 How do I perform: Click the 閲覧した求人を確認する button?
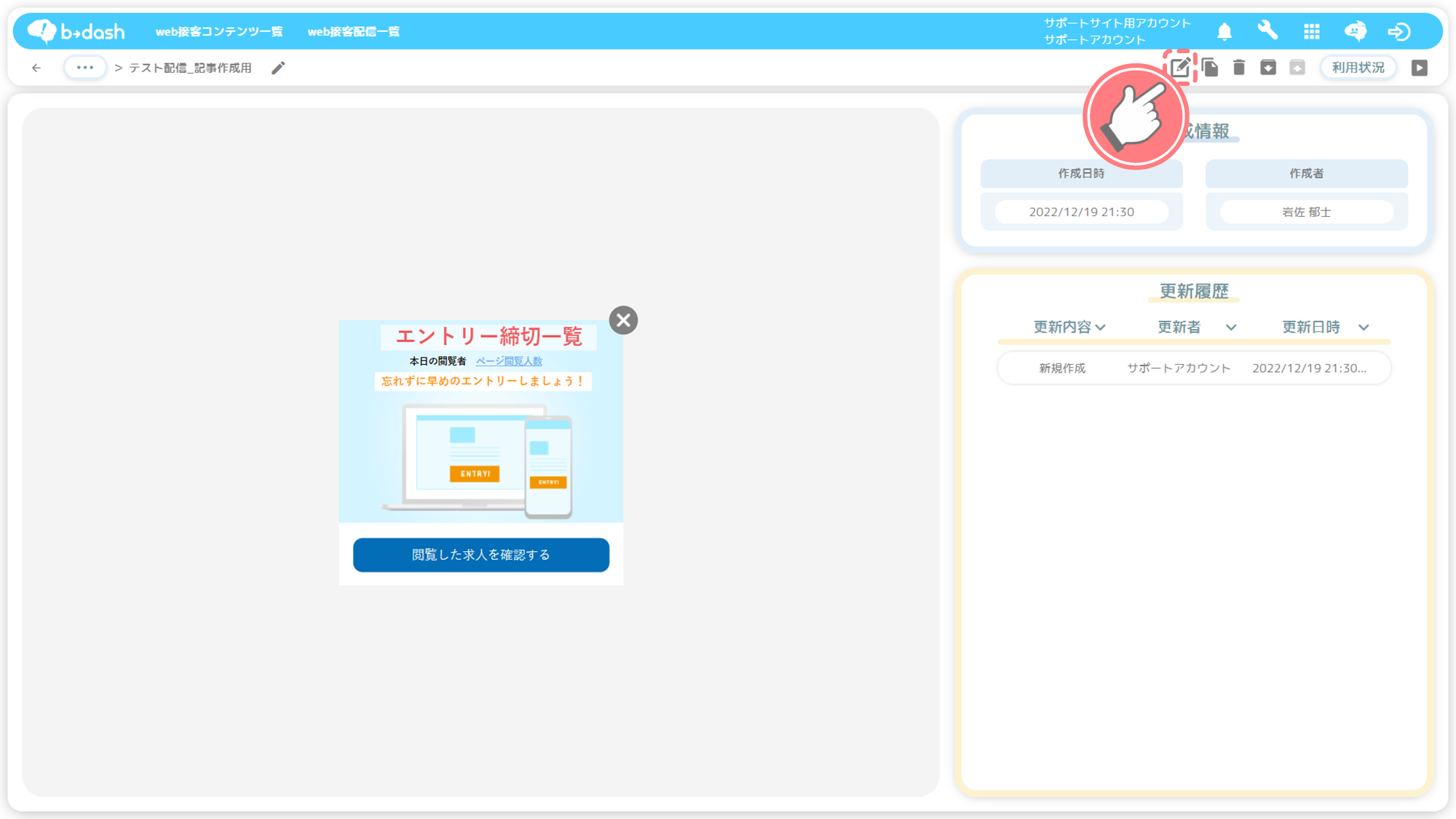(x=481, y=555)
